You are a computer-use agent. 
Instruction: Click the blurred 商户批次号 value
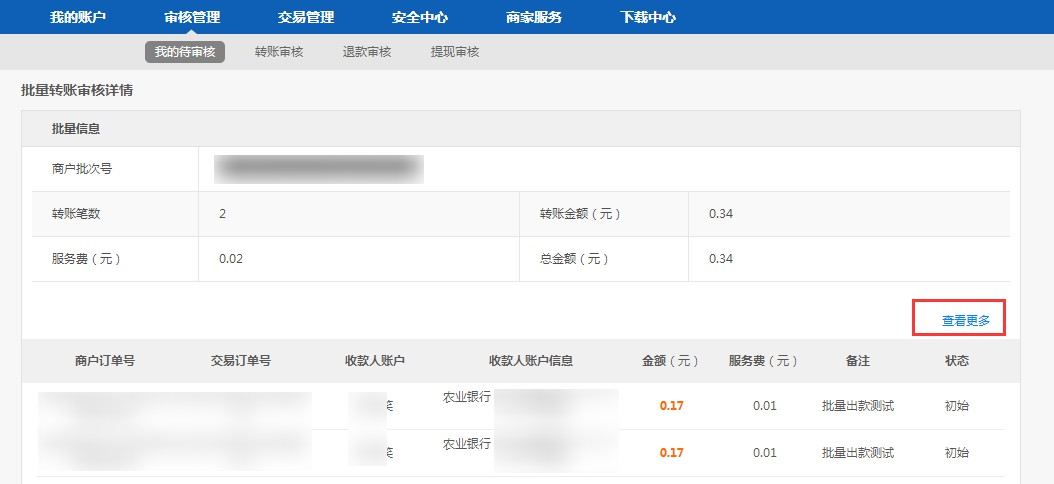(319, 169)
